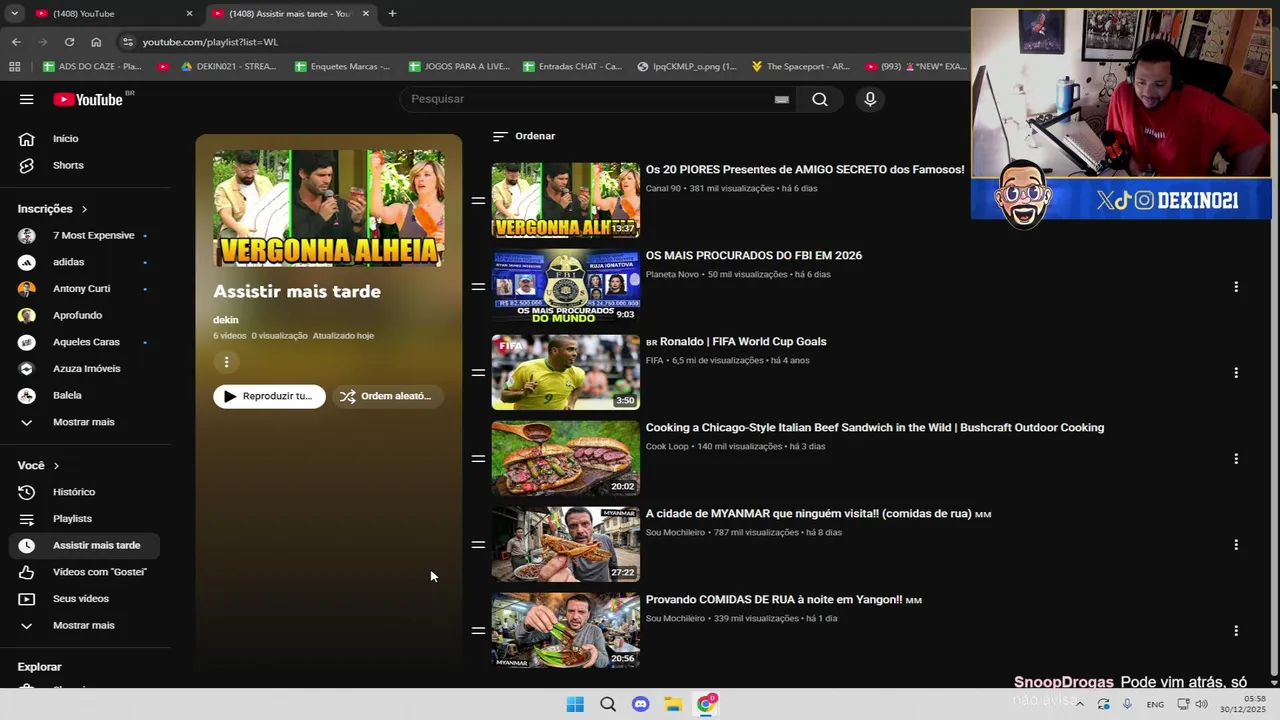
Task: Click the search magnifier button
Action: 820,99
